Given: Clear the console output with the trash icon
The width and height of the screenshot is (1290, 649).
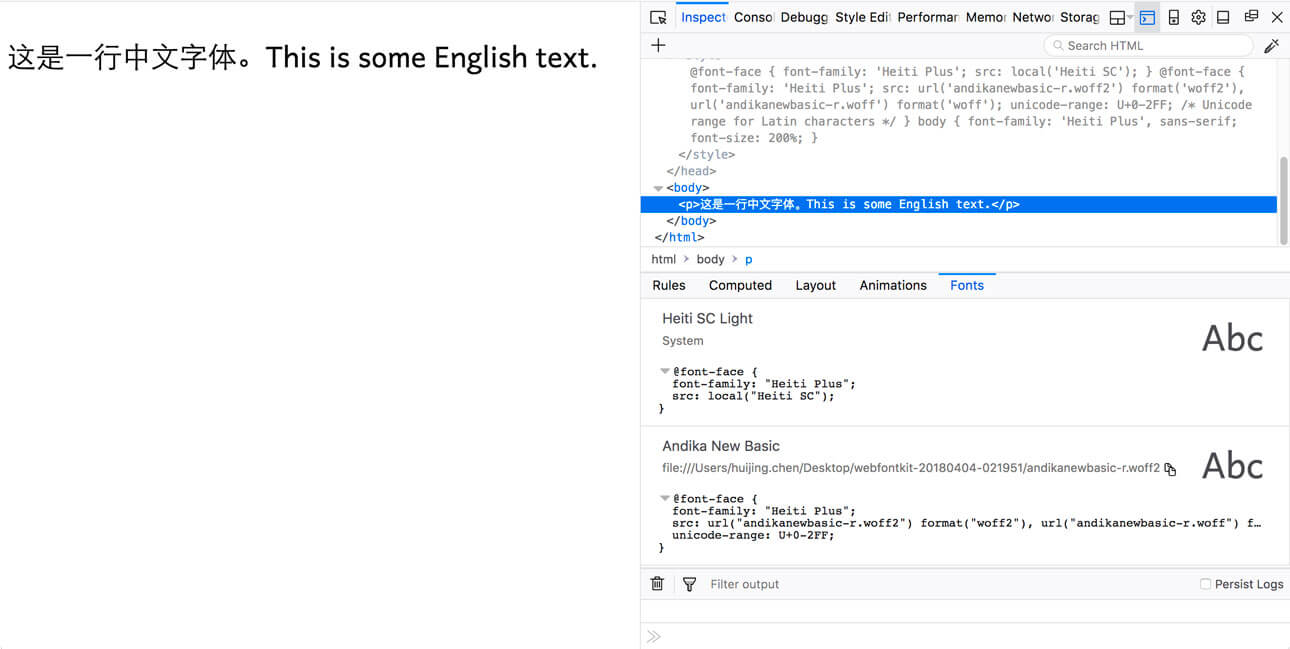Looking at the screenshot, I should click(x=657, y=583).
